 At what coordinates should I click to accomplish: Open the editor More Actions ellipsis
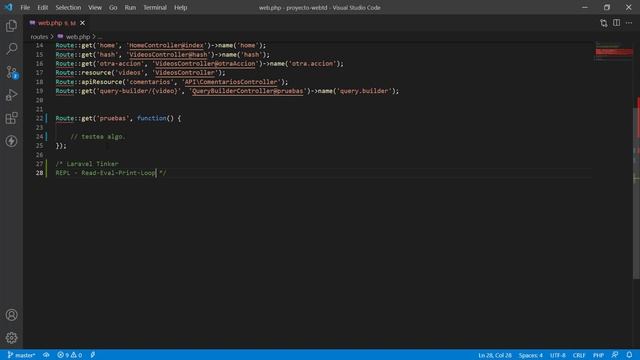[629, 23]
